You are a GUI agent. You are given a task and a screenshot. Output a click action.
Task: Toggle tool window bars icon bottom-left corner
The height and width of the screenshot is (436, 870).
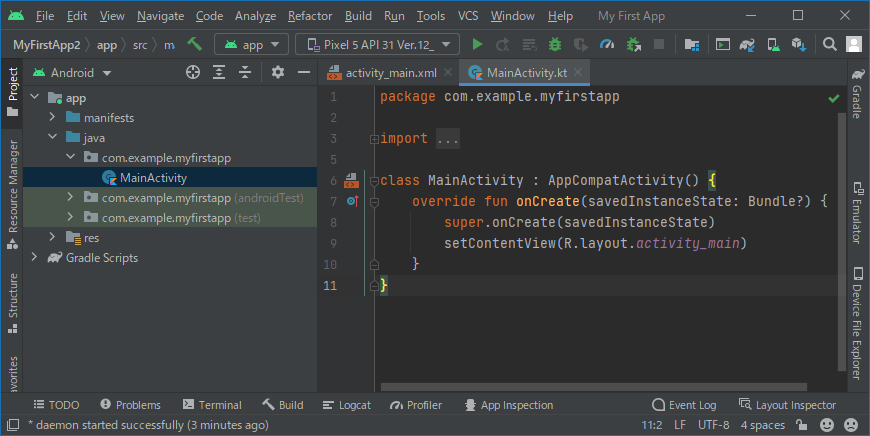tap(13, 425)
